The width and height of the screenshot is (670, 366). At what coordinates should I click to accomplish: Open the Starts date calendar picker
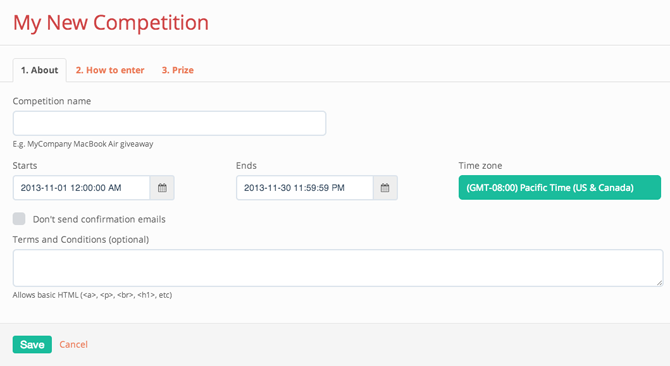click(162, 188)
